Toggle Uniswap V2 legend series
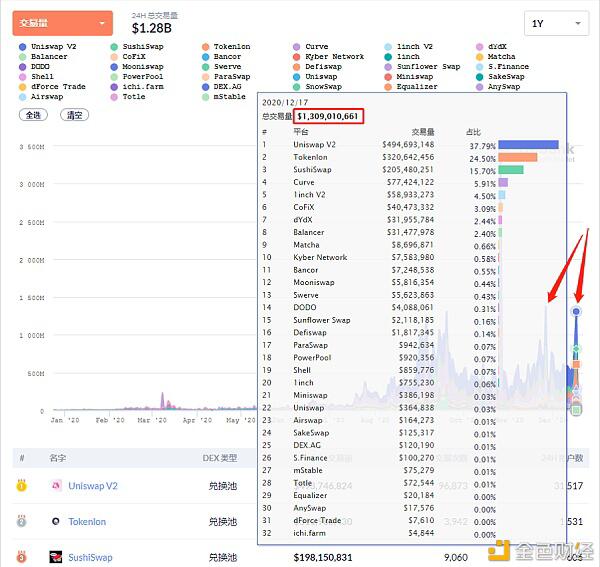 pos(48,47)
